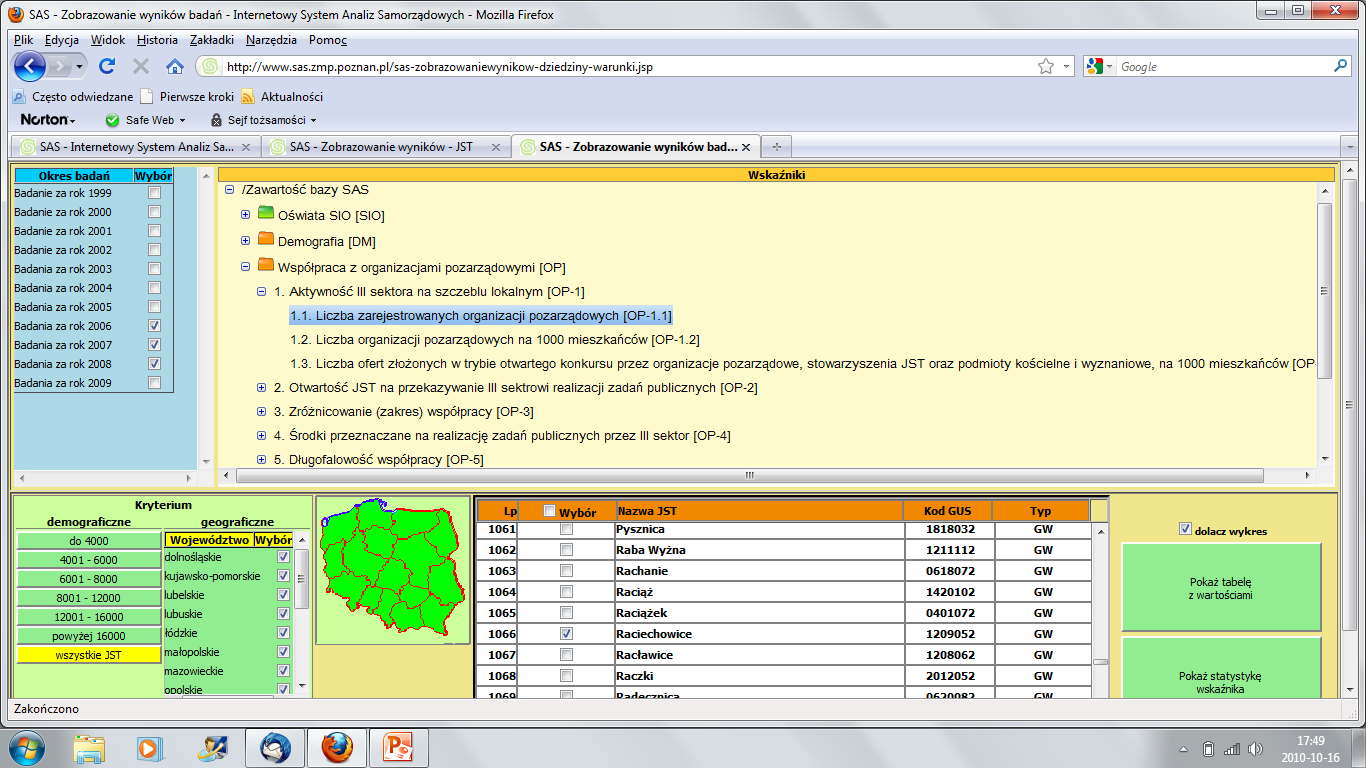
Task: Expand the Środki przeznaczane OP-4 node
Action: point(262,435)
